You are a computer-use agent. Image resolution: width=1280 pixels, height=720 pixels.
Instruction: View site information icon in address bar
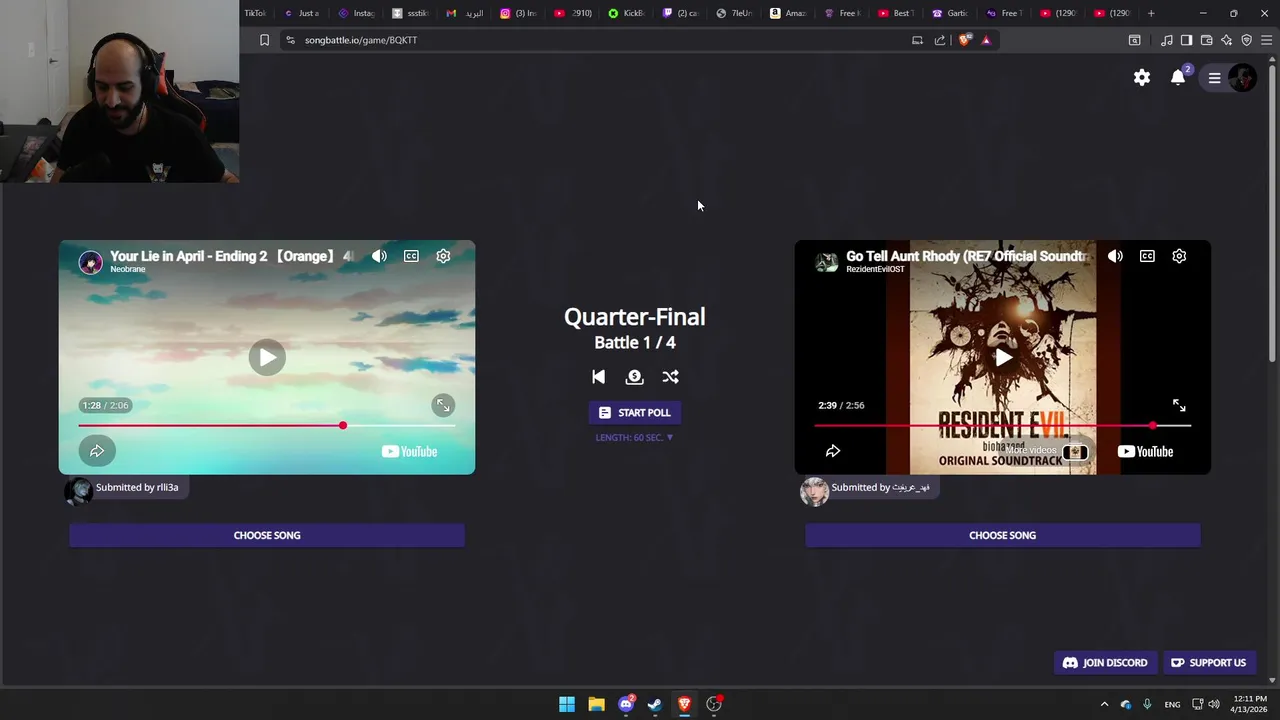[290, 40]
